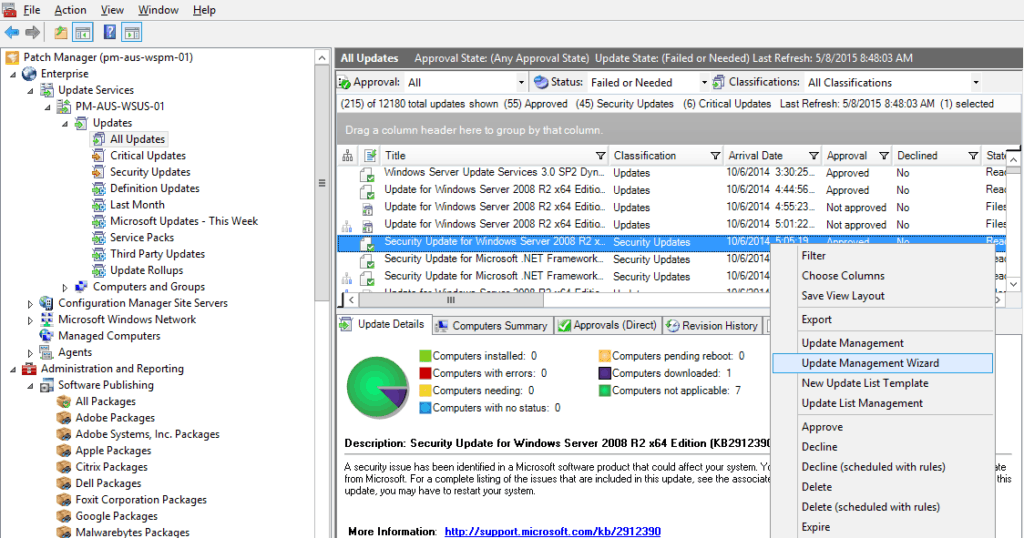Click the Forward arrow toolbar icon

click(x=33, y=32)
